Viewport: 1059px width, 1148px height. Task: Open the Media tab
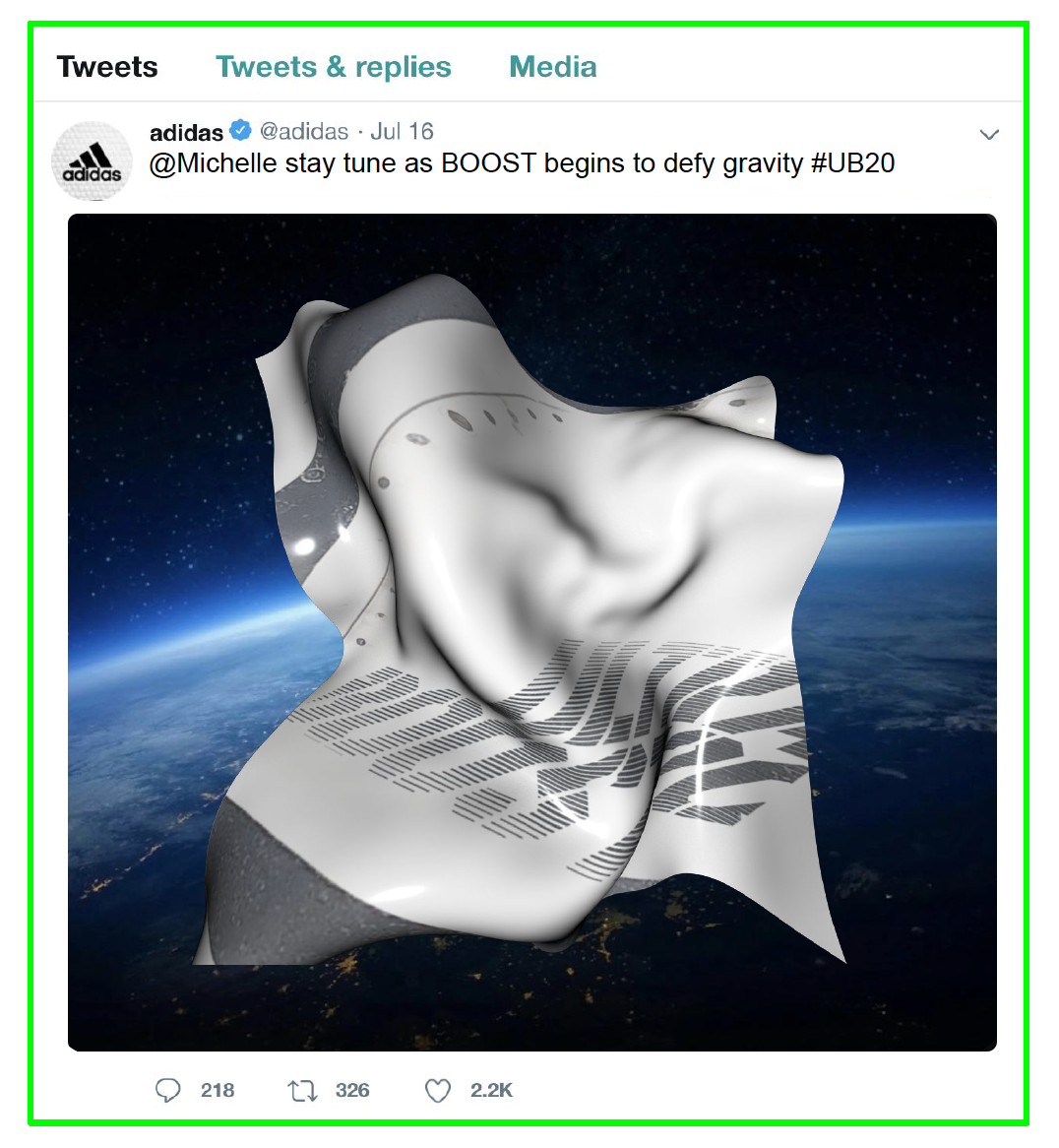pyautogui.click(x=553, y=67)
